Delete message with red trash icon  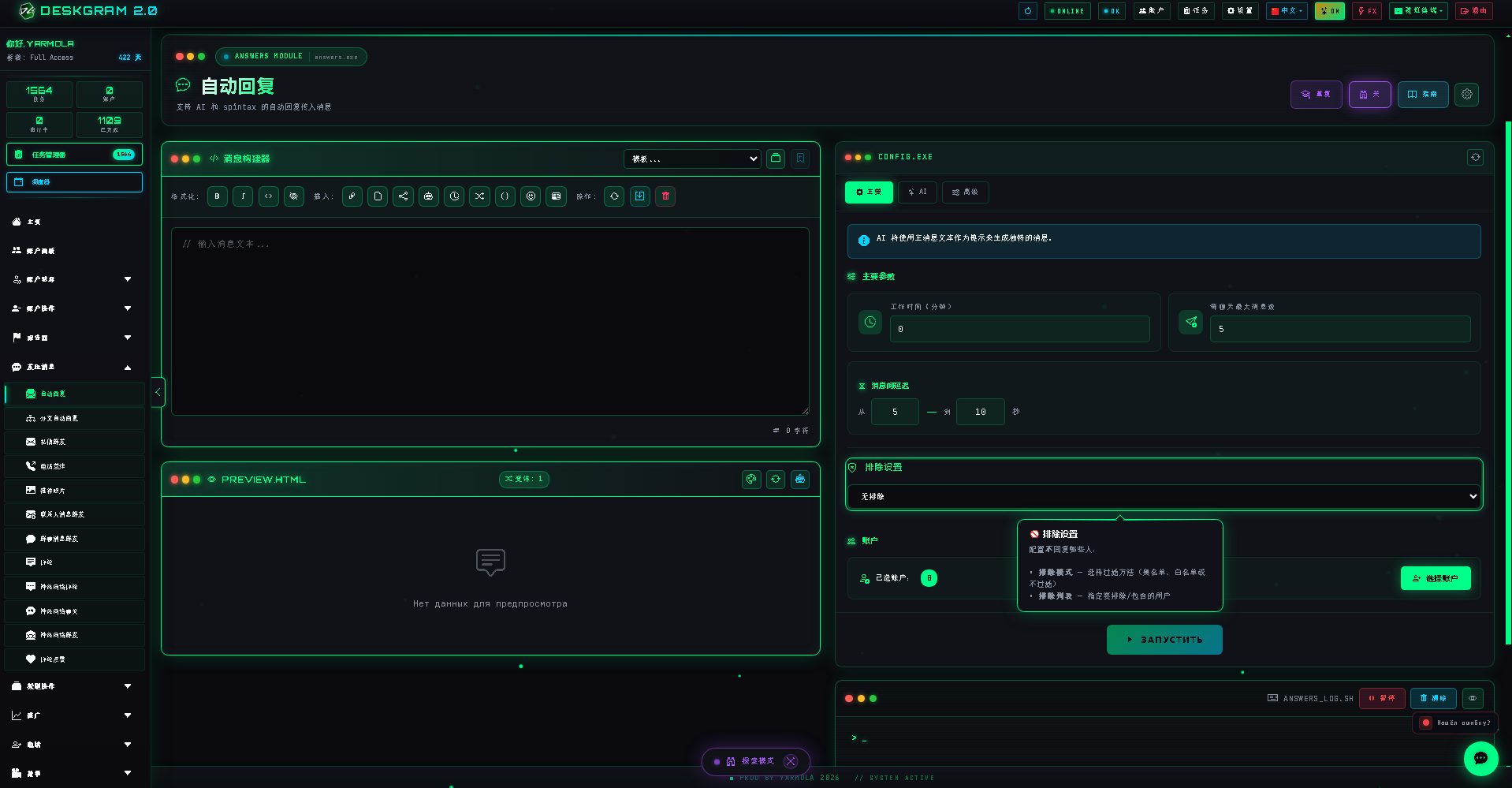click(x=665, y=196)
